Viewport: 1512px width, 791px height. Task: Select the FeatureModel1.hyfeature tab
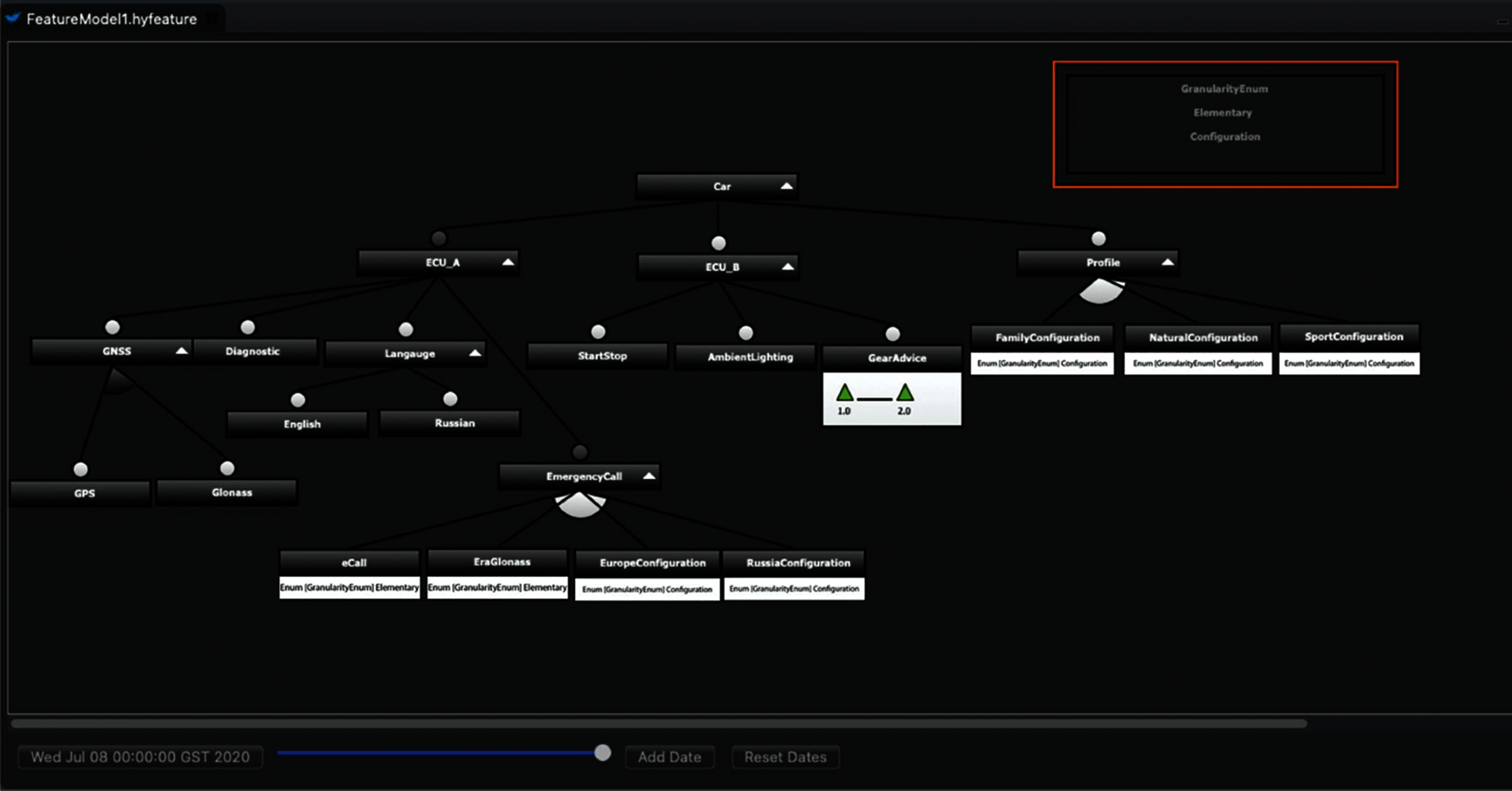coord(111,19)
